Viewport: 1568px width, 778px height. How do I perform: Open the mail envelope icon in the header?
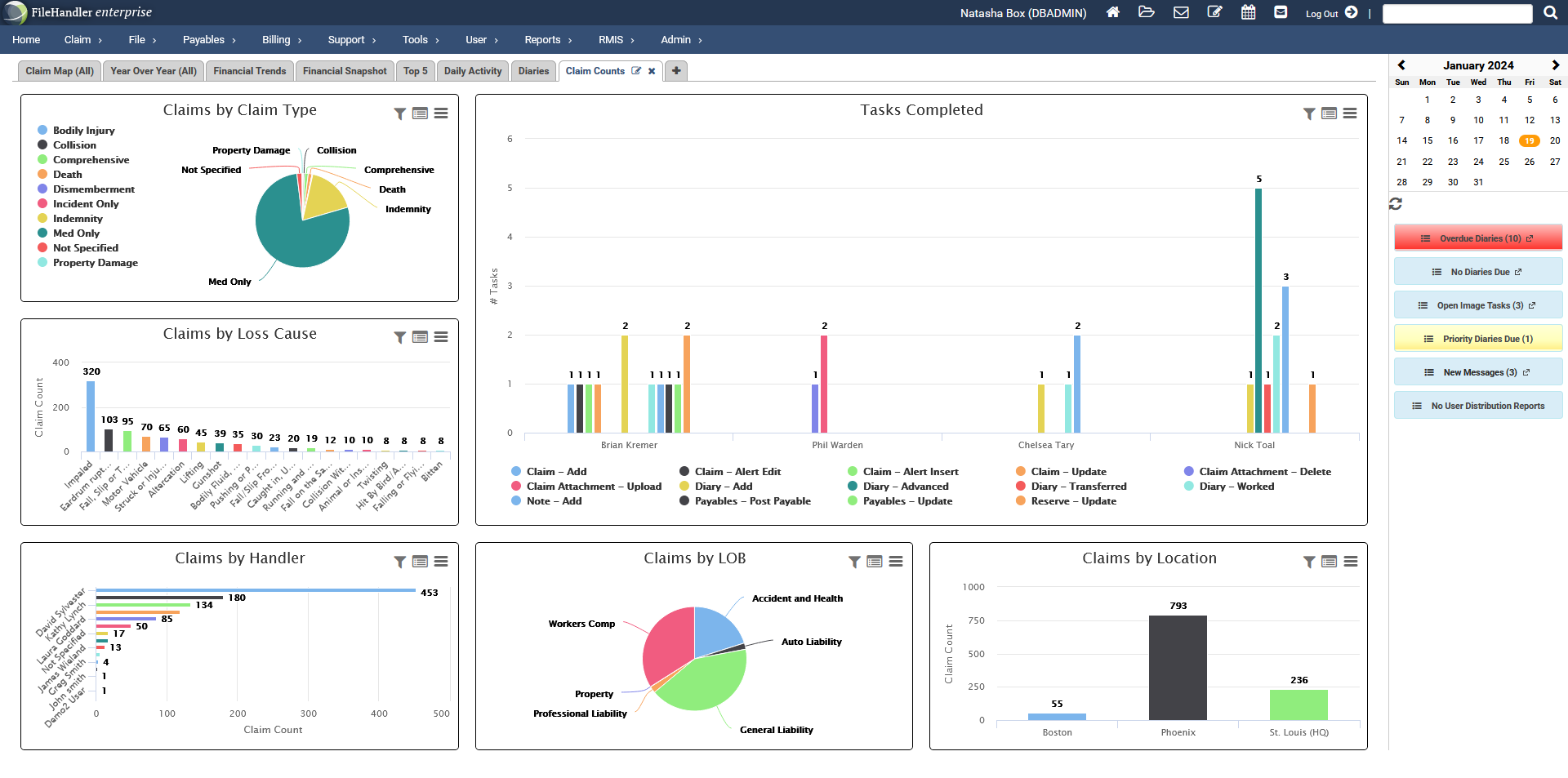point(1181,12)
